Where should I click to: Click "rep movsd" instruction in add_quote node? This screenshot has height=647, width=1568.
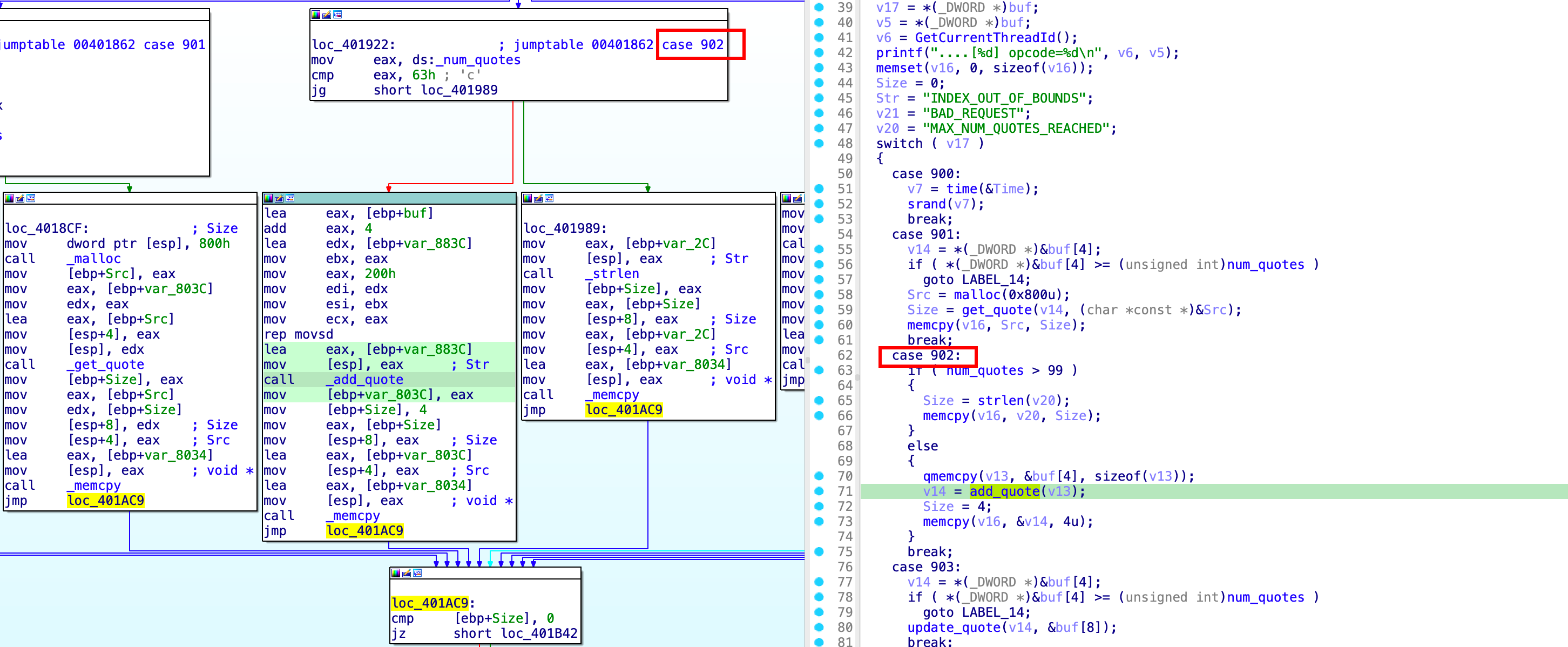[298, 334]
